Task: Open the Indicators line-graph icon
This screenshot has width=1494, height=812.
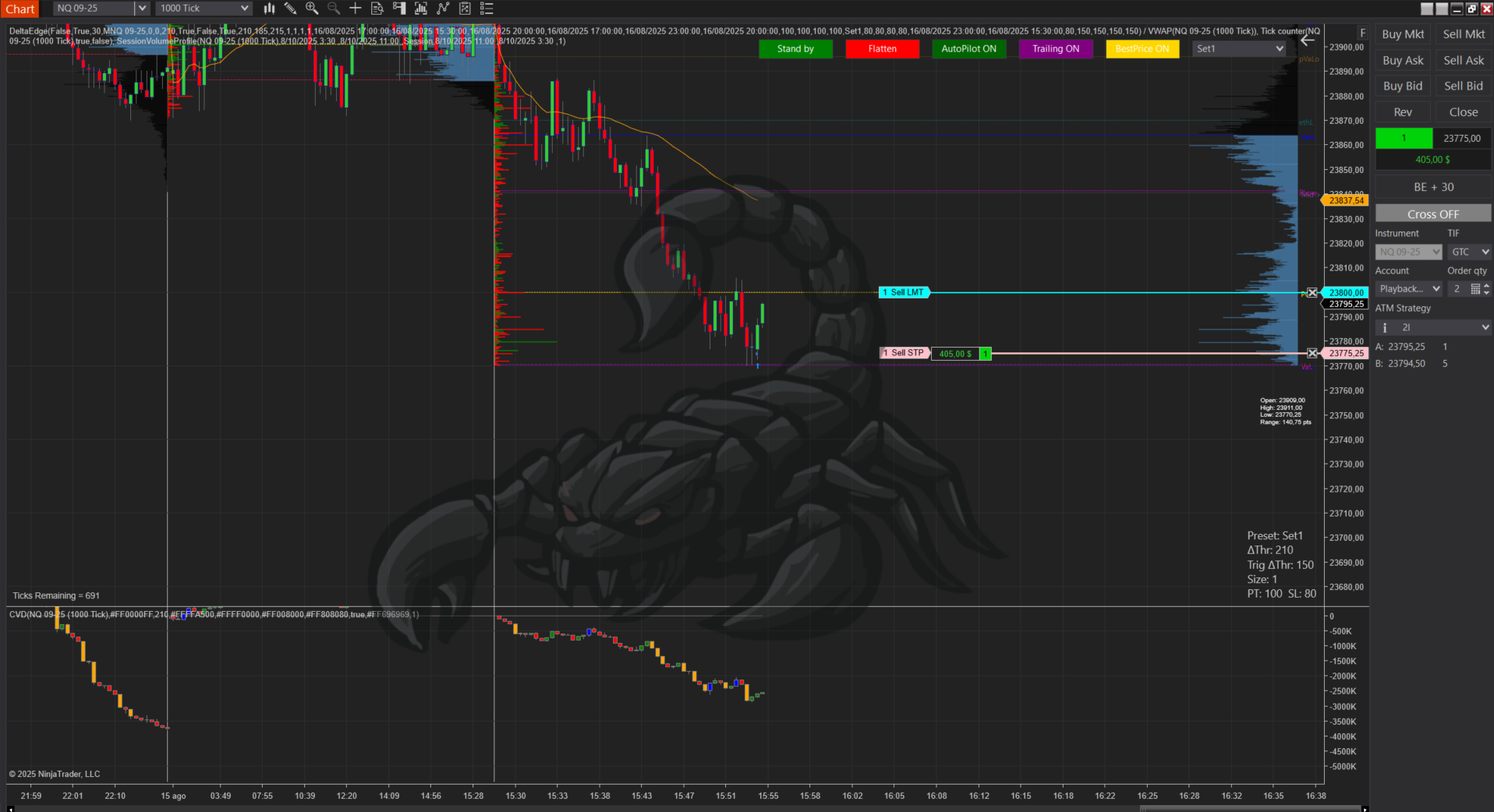Action: [443, 9]
